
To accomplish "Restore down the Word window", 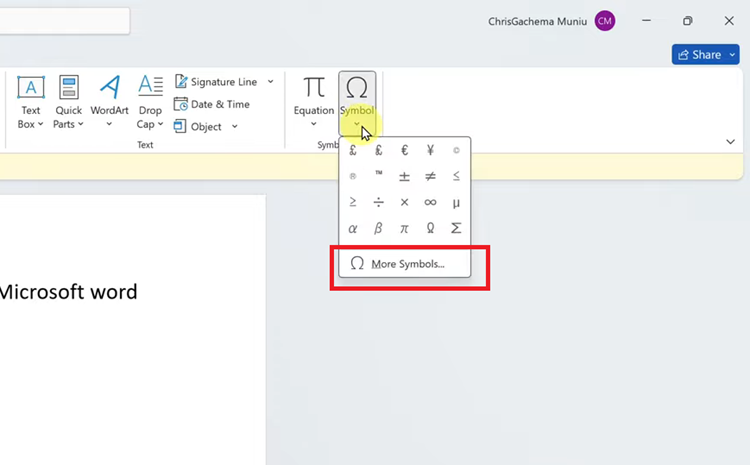I will tap(687, 21).
